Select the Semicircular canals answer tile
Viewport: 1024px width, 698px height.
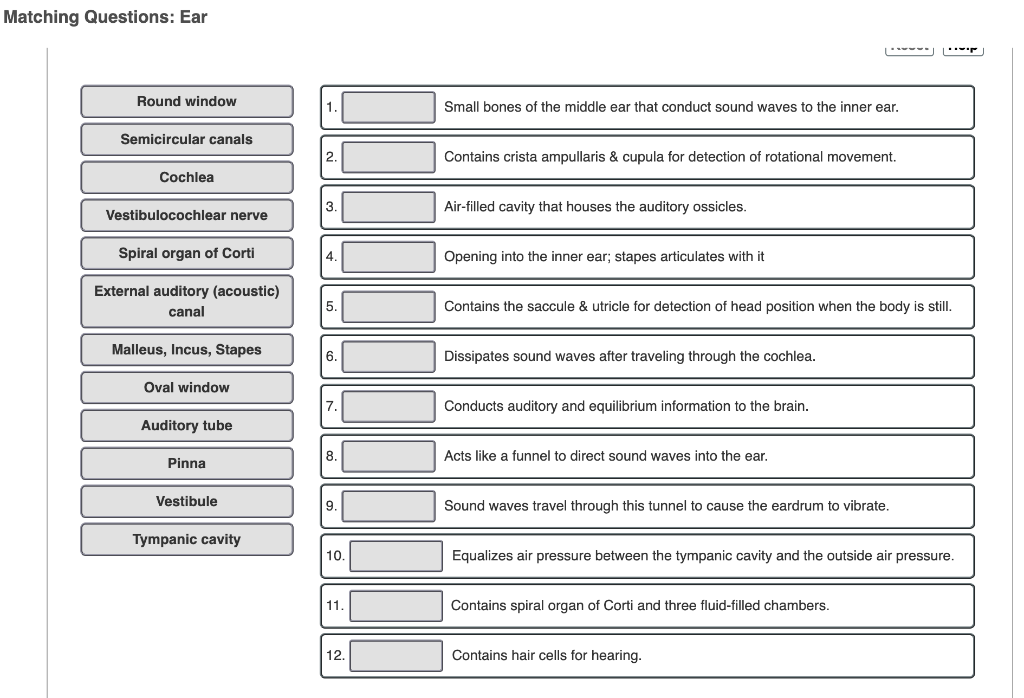pyautogui.click(x=186, y=139)
